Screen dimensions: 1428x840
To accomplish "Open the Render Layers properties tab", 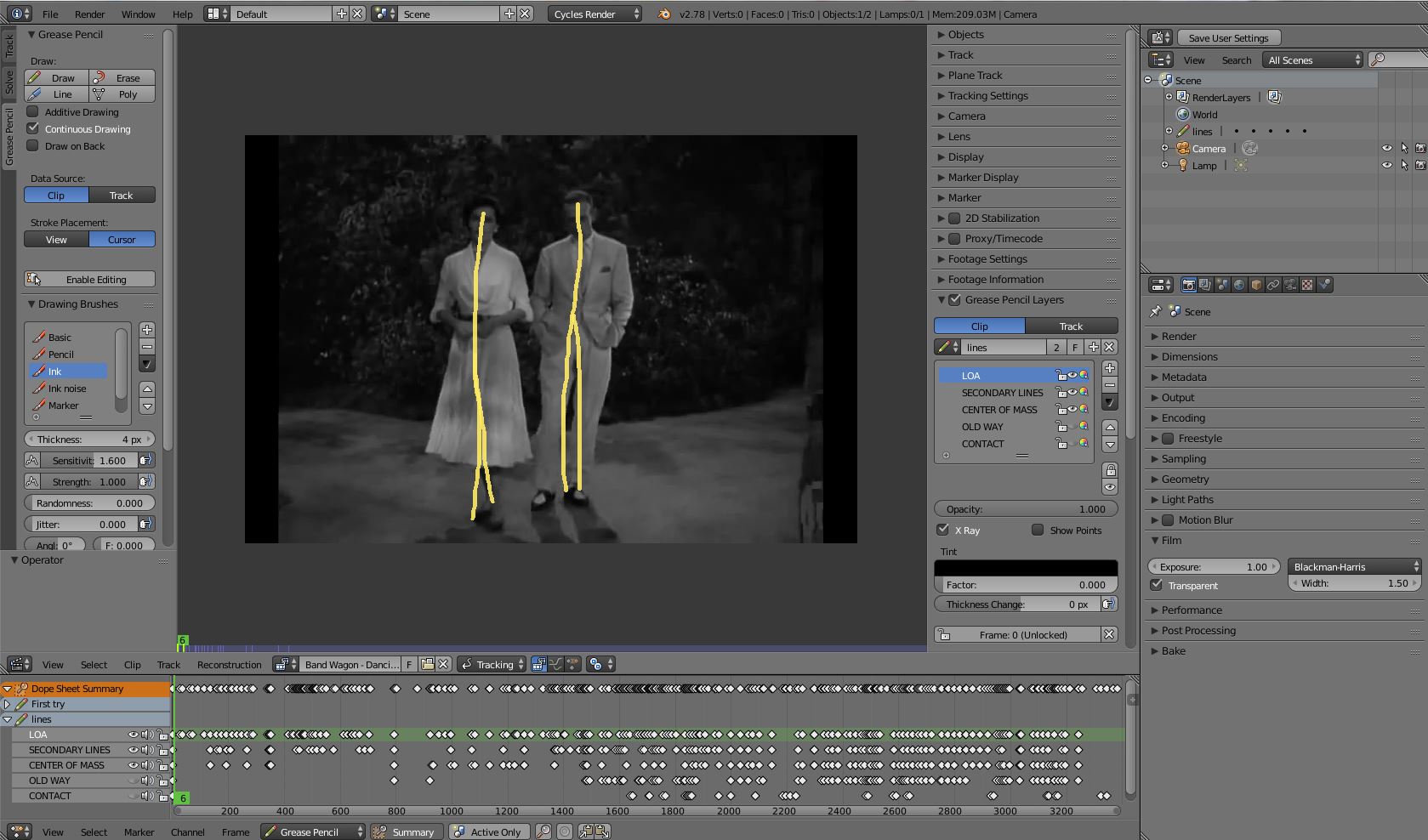I will click(1205, 285).
